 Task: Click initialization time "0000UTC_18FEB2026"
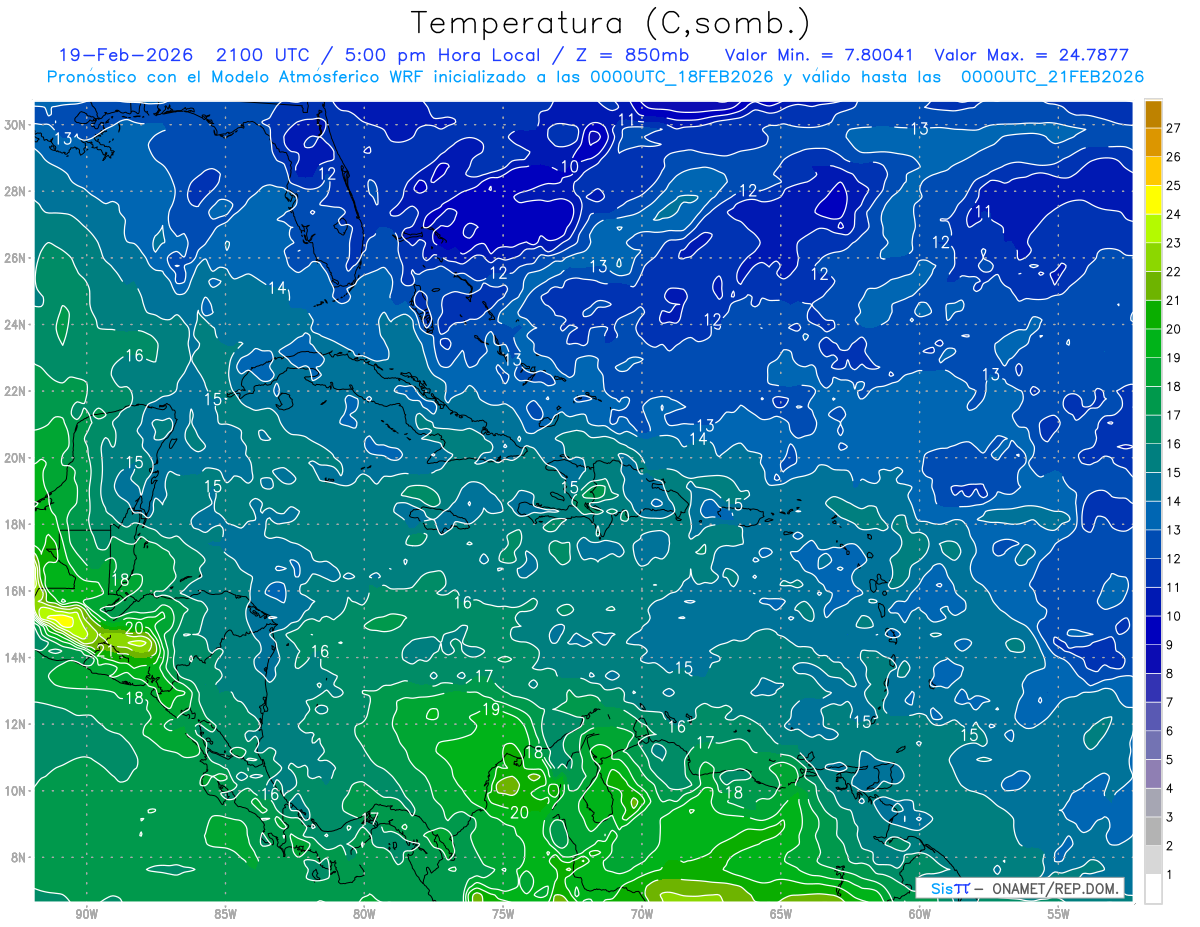[x=681, y=77]
